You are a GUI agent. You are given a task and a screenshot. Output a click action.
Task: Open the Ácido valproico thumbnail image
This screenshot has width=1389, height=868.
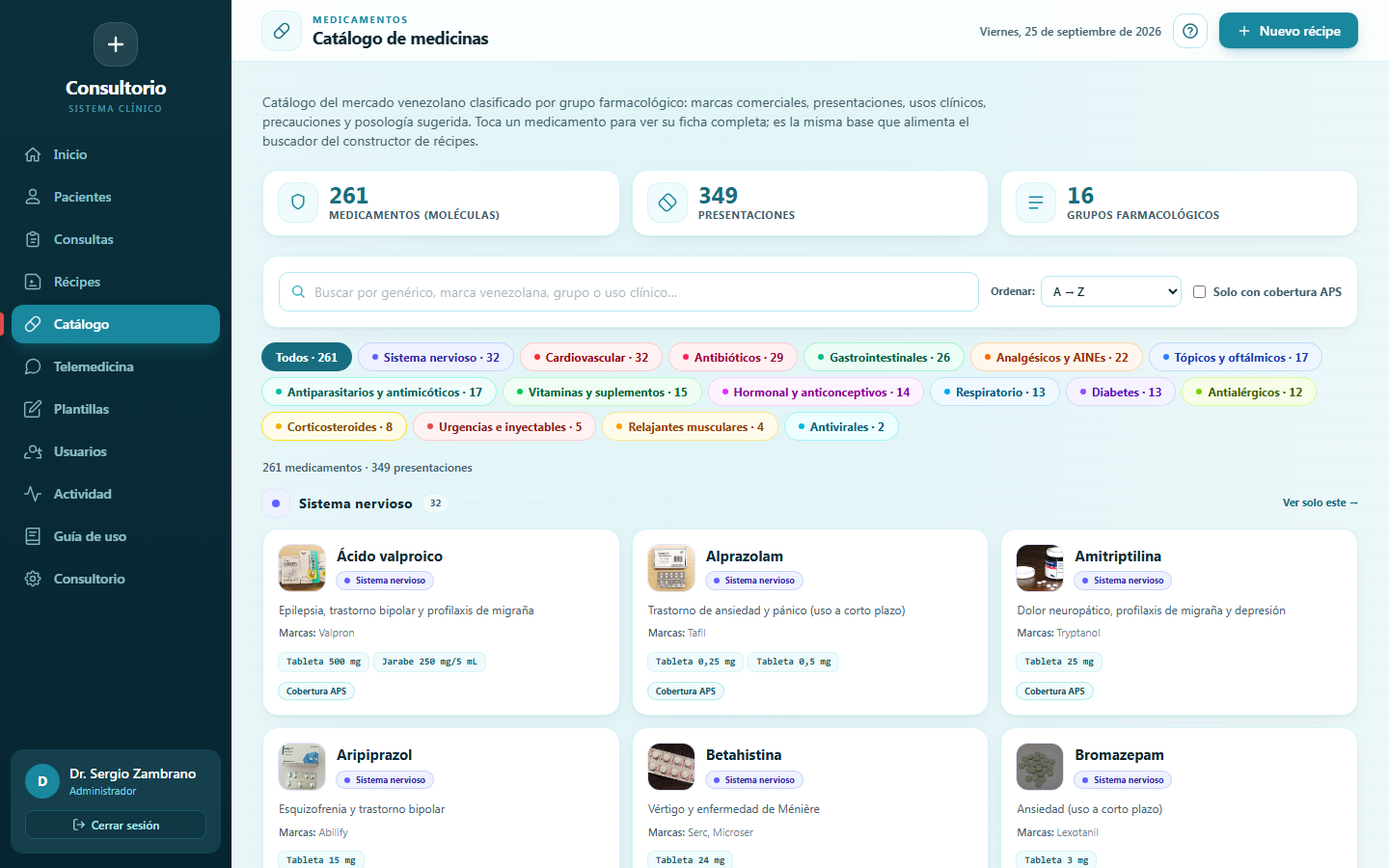click(x=302, y=568)
